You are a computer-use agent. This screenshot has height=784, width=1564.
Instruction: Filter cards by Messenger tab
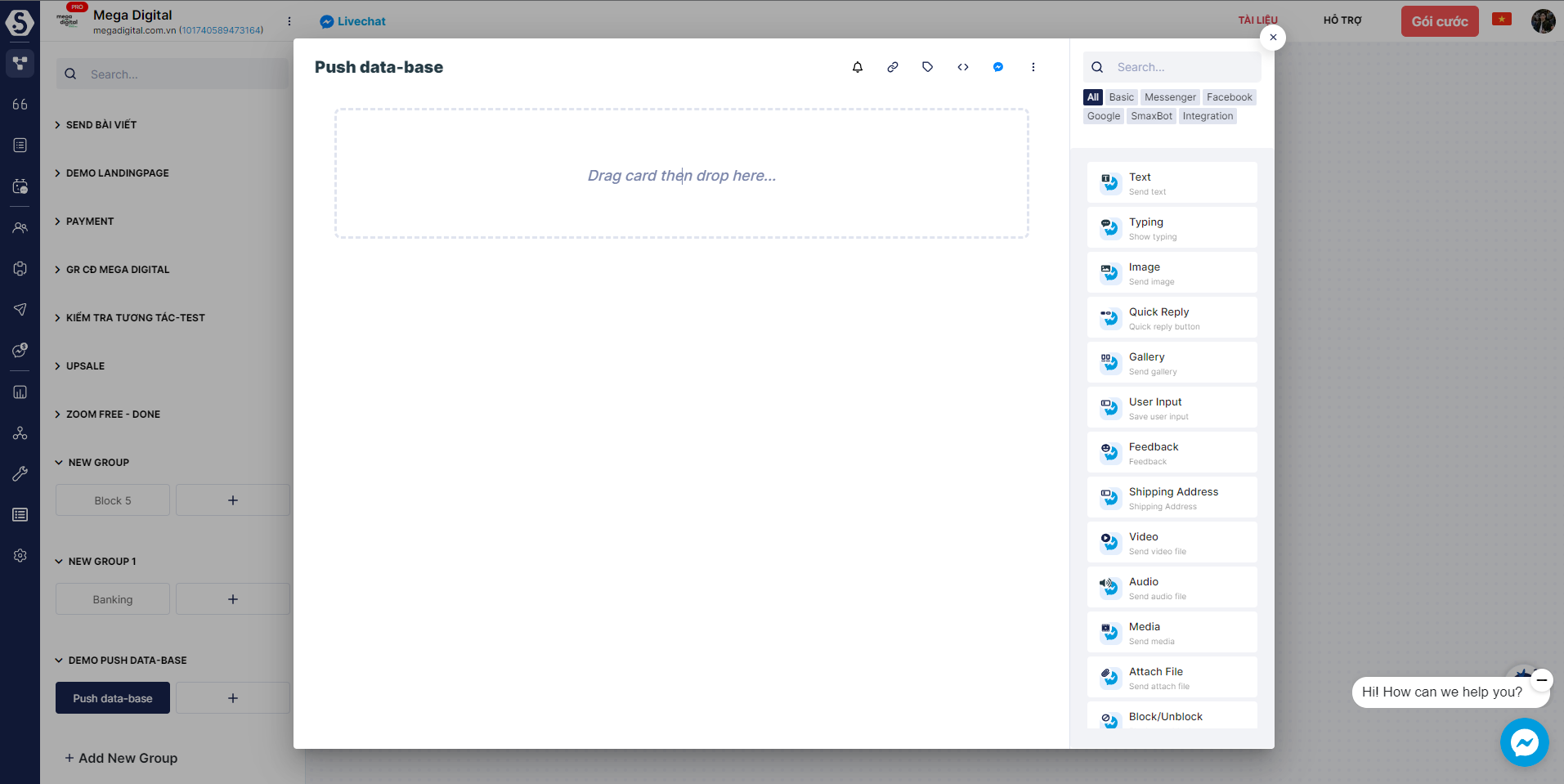[1169, 97]
